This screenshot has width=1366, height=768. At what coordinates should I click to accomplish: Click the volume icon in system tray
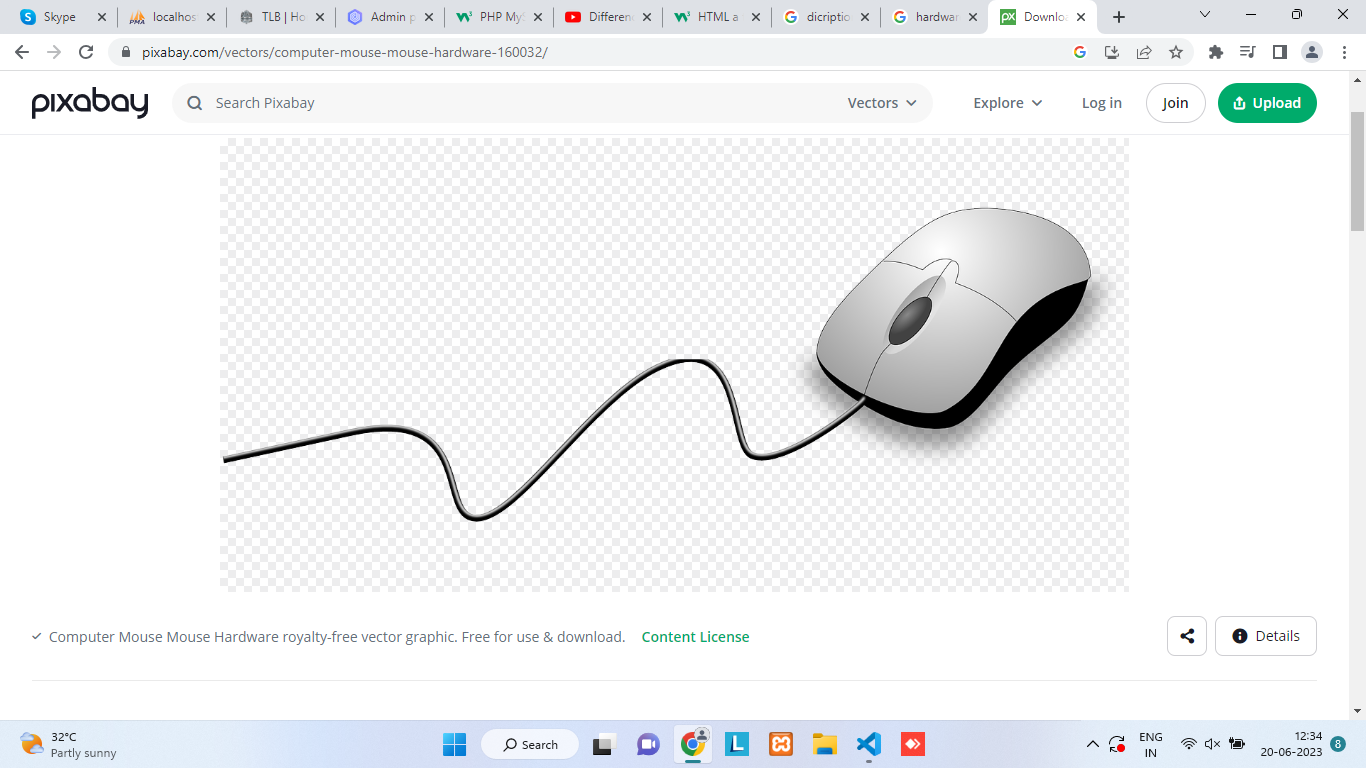point(1212,744)
